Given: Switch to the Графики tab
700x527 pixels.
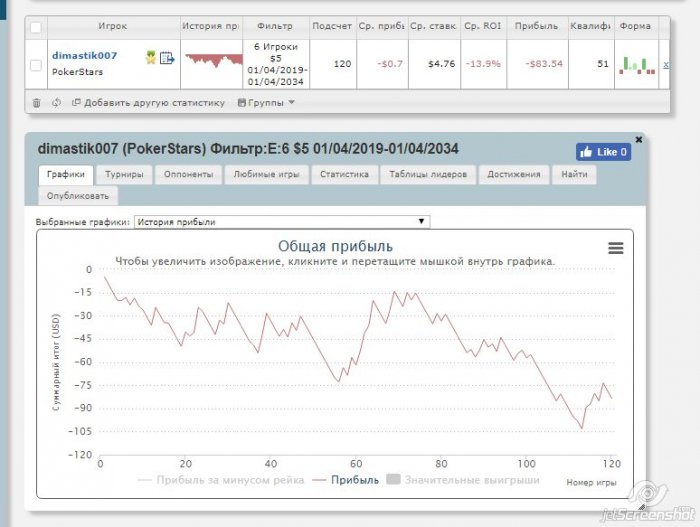Looking at the screenshot, I should (66, 174).
